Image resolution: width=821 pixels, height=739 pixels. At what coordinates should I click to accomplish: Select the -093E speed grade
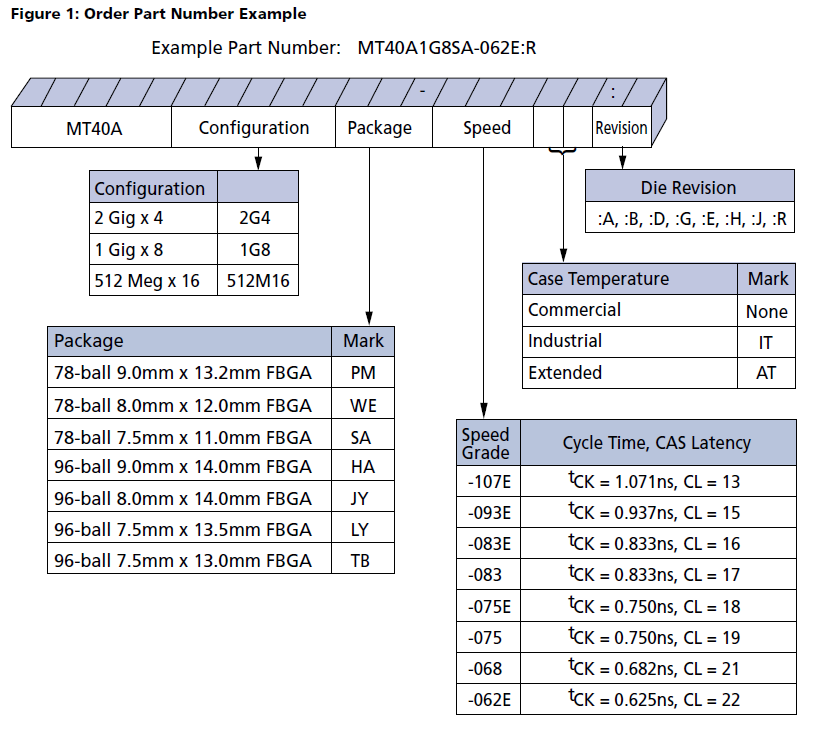click(489, 512)
